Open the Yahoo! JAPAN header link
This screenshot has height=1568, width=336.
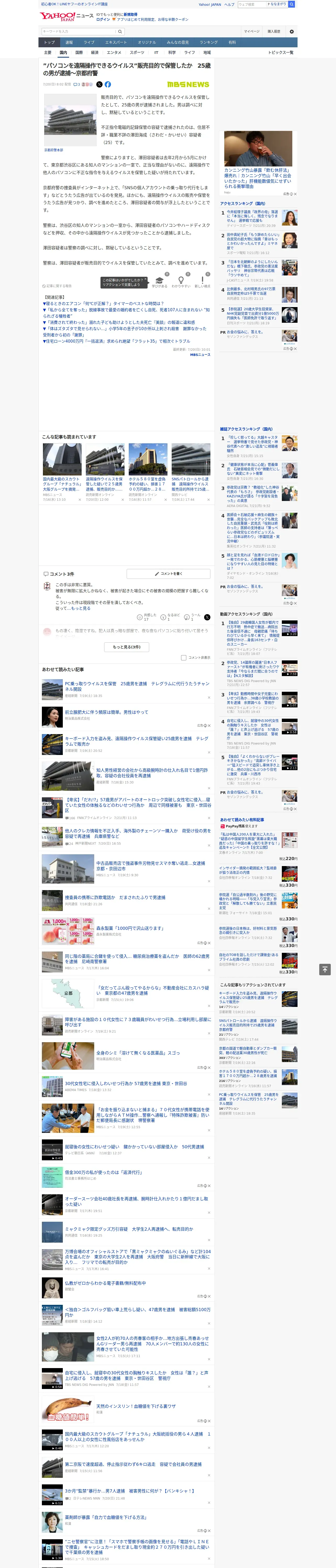tap(210, 4)
